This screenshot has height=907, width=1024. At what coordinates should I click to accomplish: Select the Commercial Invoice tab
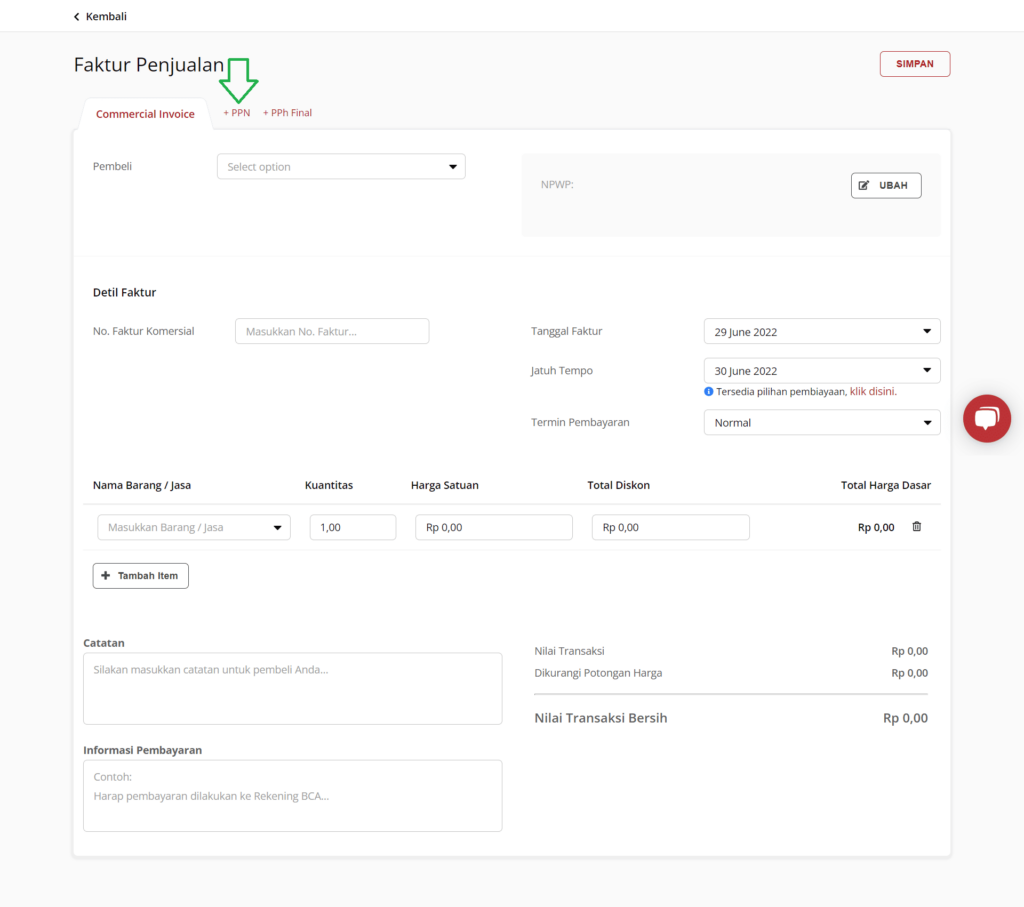pyautogui.click(x=145, y=114)
